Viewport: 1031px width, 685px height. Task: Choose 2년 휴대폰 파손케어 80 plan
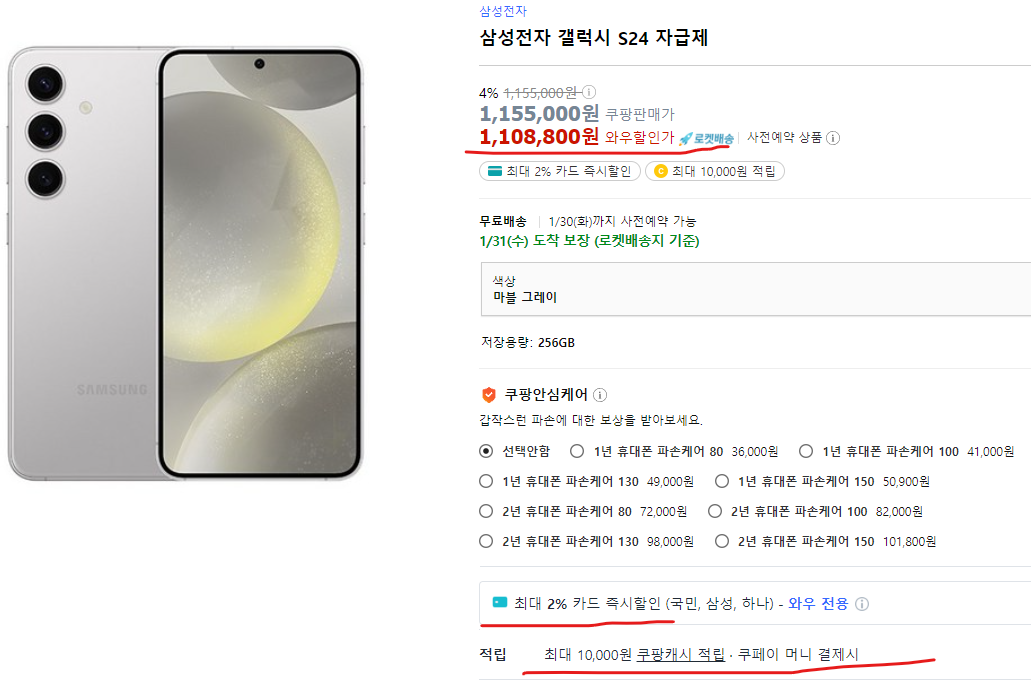pyautogui.click(x=483, y=511)
